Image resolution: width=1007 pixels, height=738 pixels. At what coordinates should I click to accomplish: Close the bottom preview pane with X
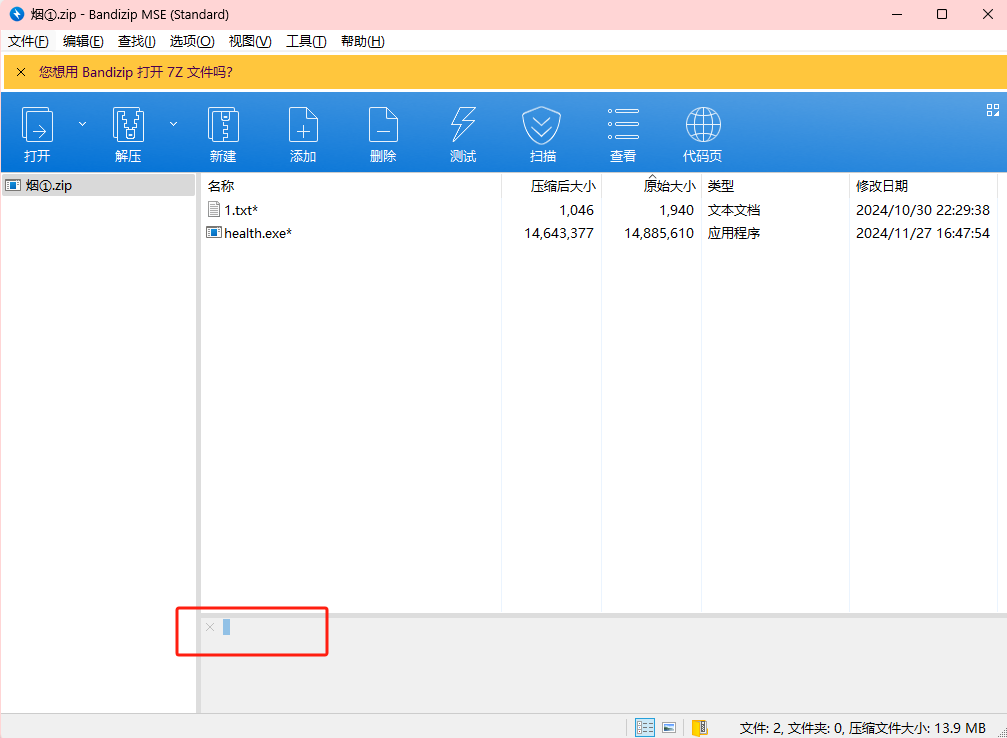click(x=210, y=627)
